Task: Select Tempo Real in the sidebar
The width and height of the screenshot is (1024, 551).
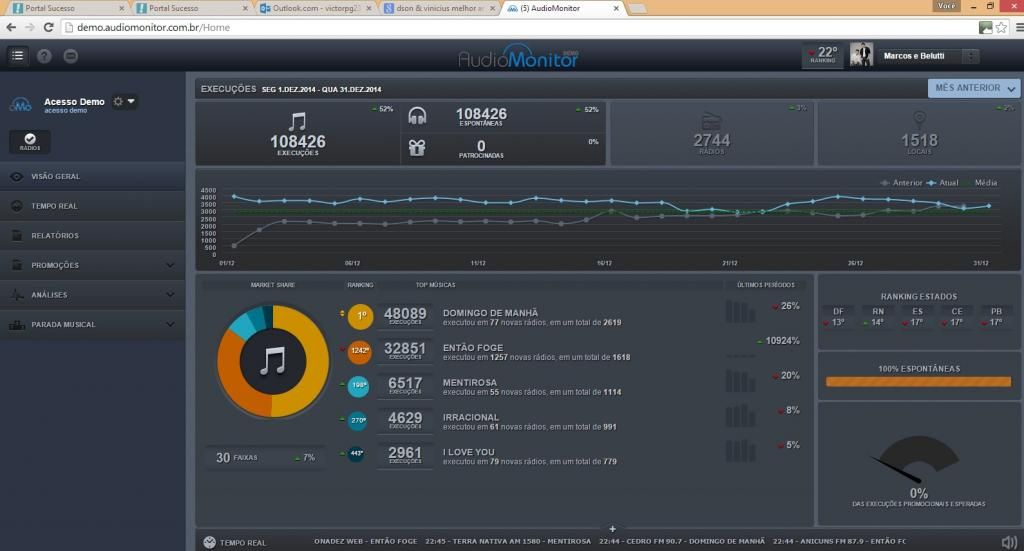Action: click(92, 206)
